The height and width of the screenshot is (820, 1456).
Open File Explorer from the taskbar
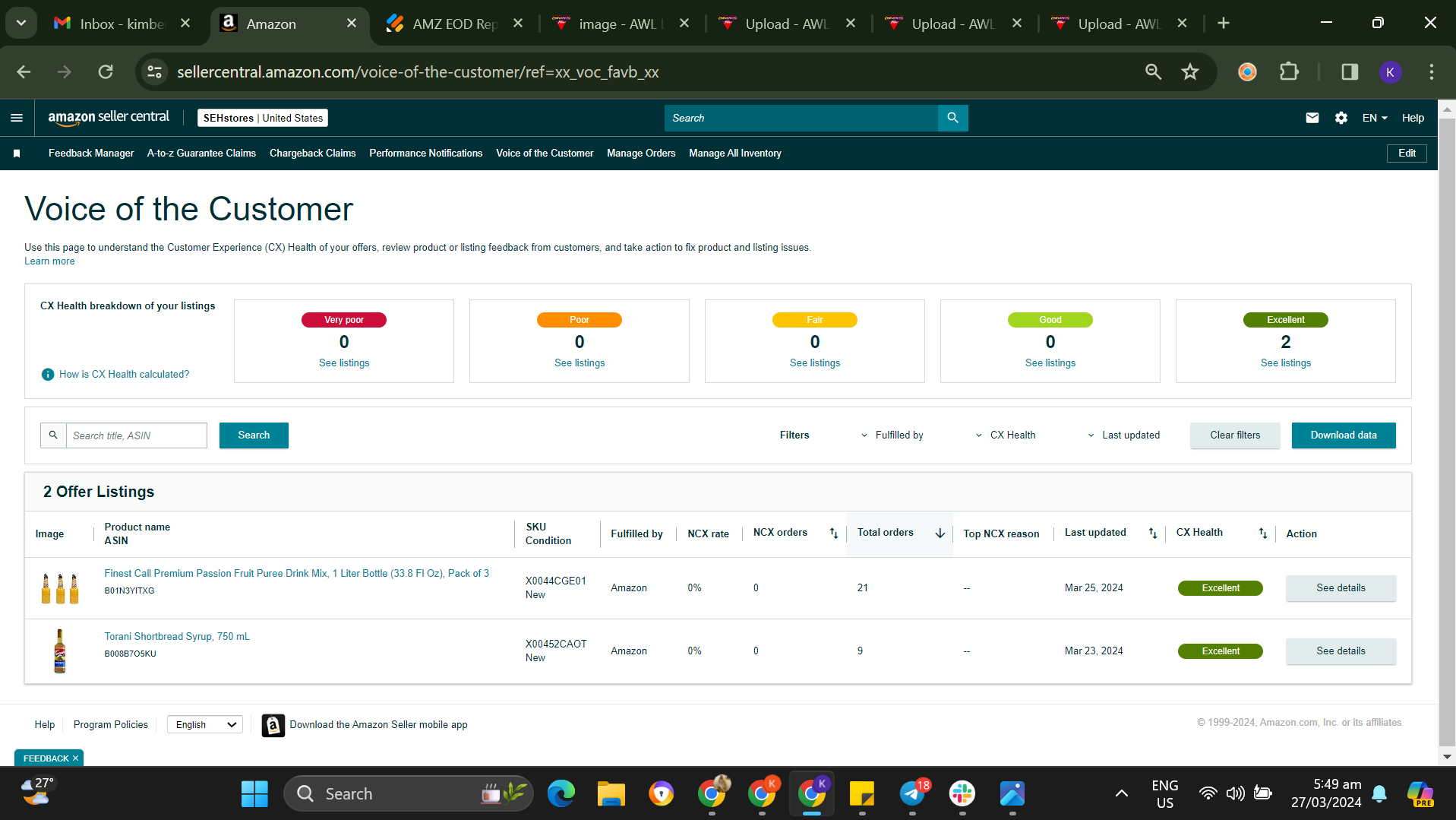611,794
